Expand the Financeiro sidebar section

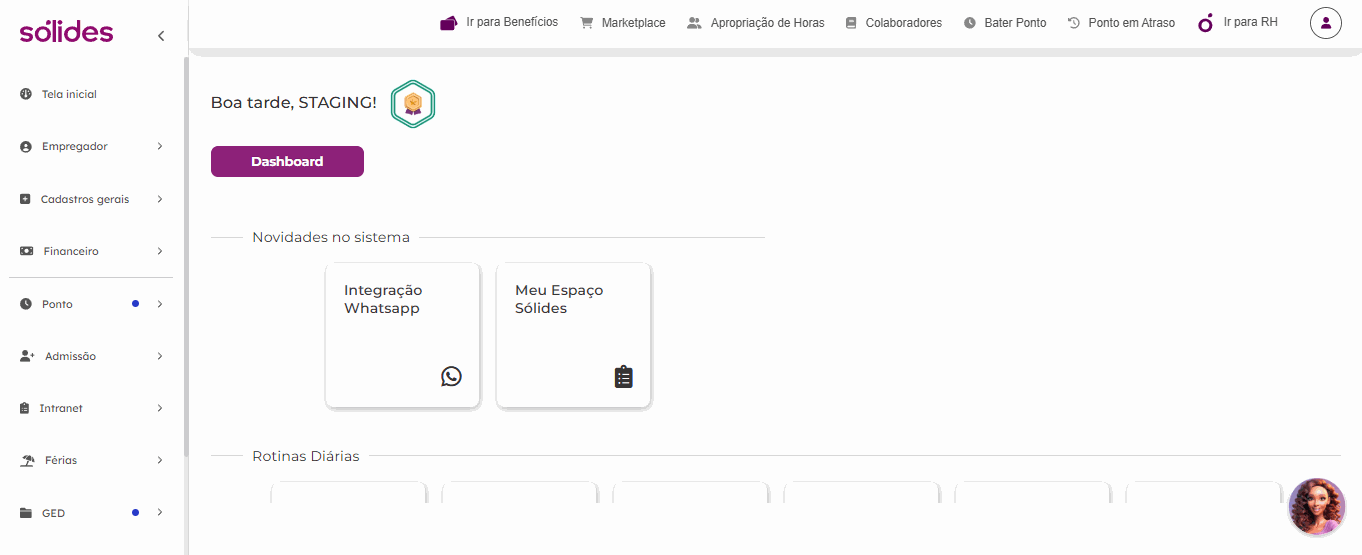click(91, 251)
